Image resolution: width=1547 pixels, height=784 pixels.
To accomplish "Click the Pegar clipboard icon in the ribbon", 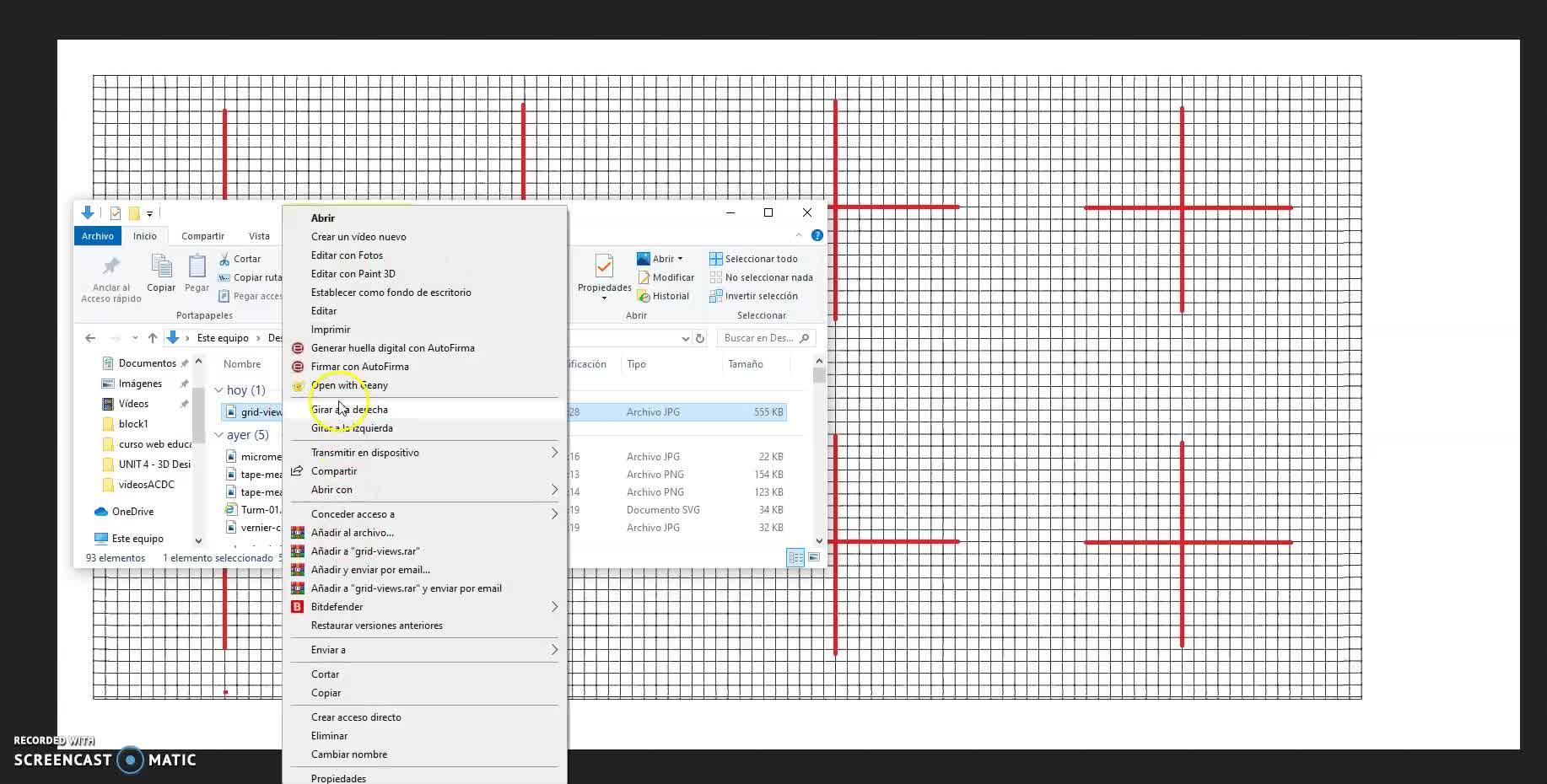I will coord(197,266).
